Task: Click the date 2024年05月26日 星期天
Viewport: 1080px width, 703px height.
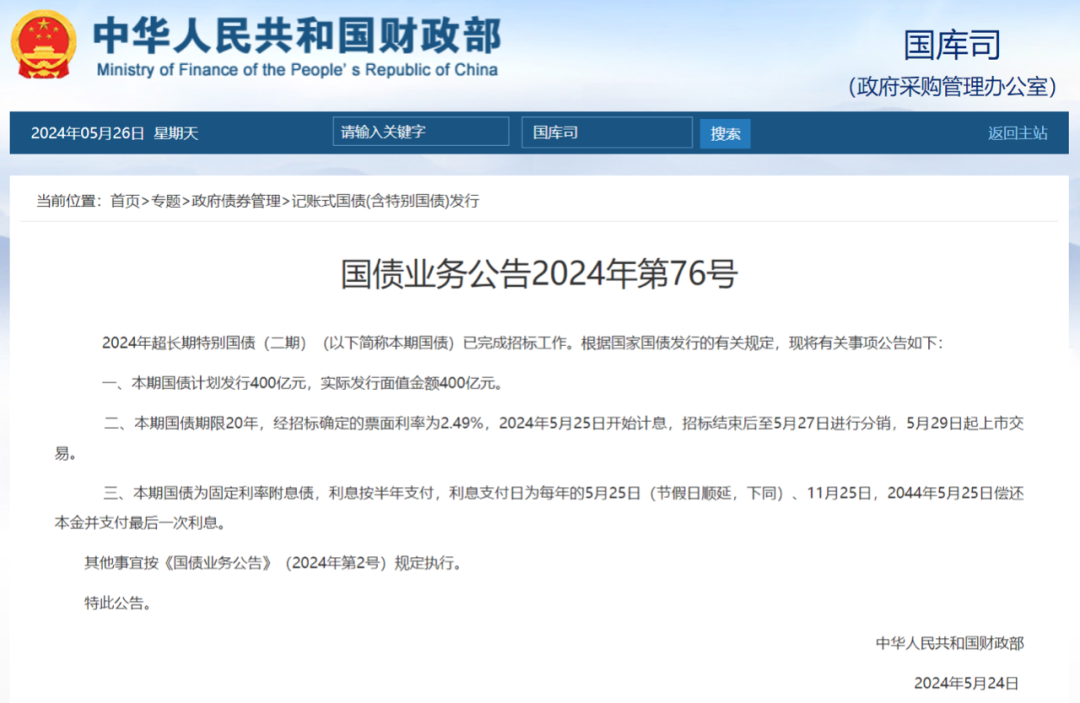Action: click(114, 133)
